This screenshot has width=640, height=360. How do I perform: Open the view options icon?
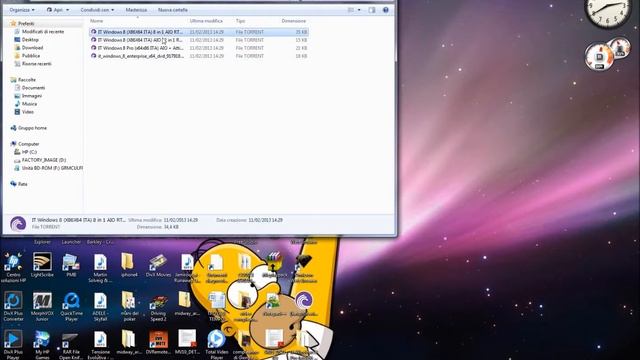click(x=351, y=10)
